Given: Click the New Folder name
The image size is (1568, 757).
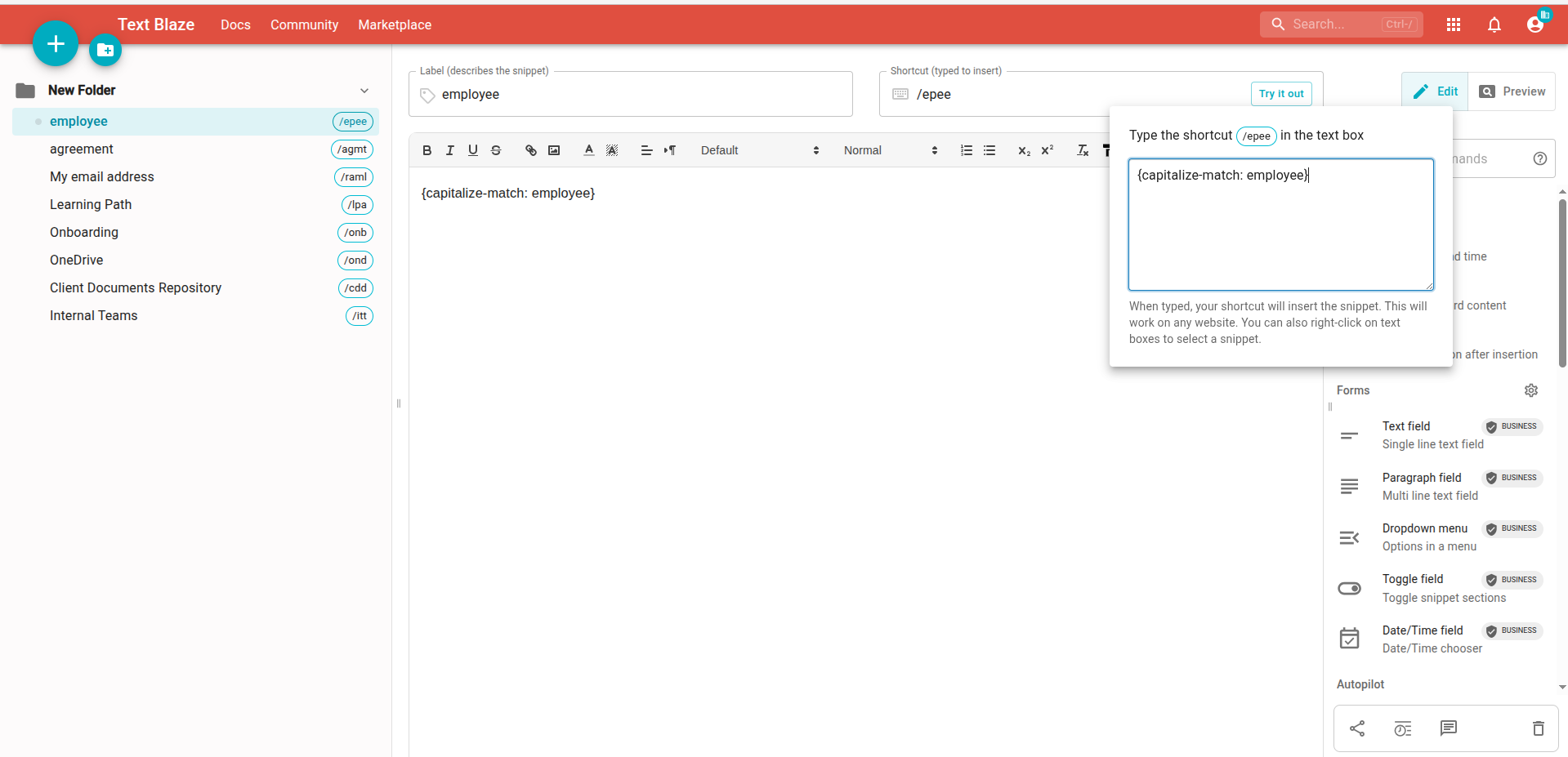Looking at the screenshot, I should 82,91.
